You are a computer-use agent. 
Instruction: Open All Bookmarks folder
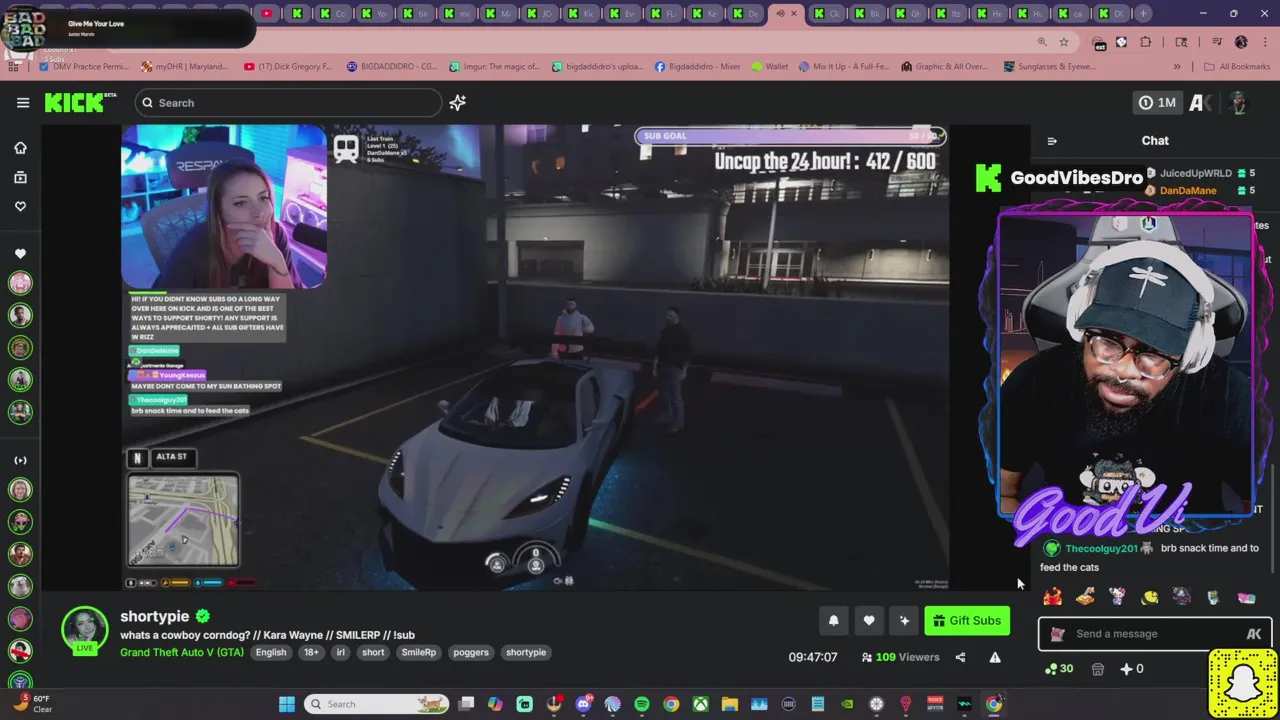pos(1238,67)
